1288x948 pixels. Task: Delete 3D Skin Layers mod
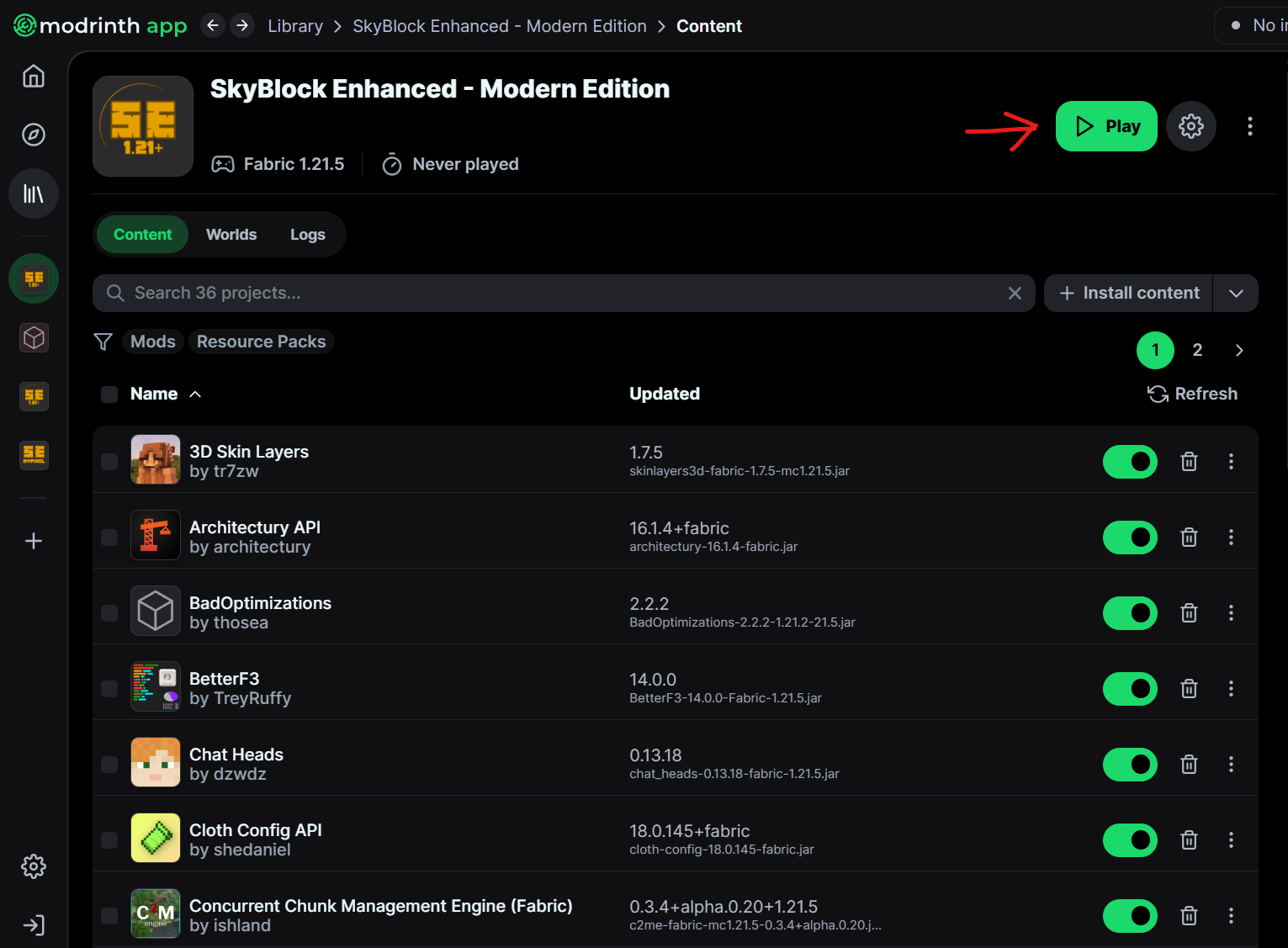coord(1189,461)
